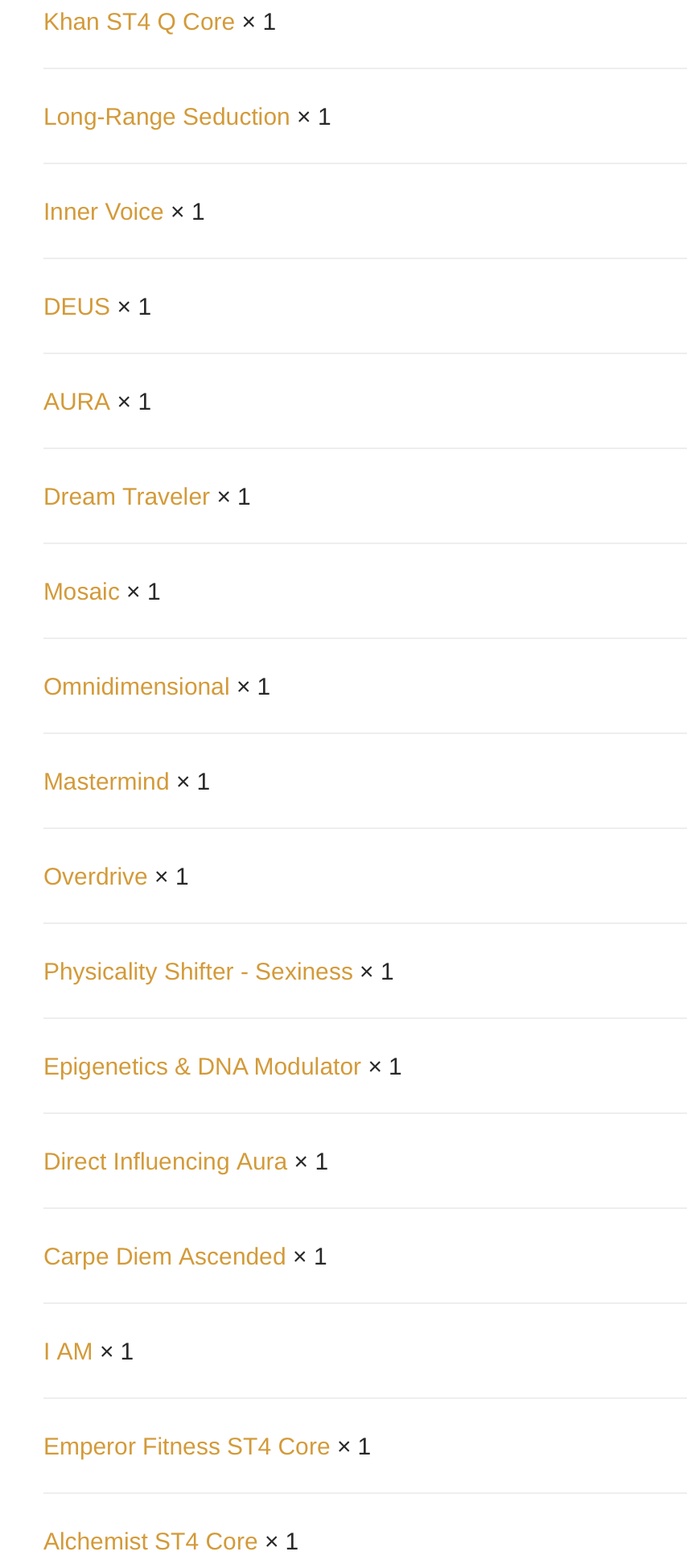Open the Omnidimensional link
Screen dimensions: 687x1568
137,687
